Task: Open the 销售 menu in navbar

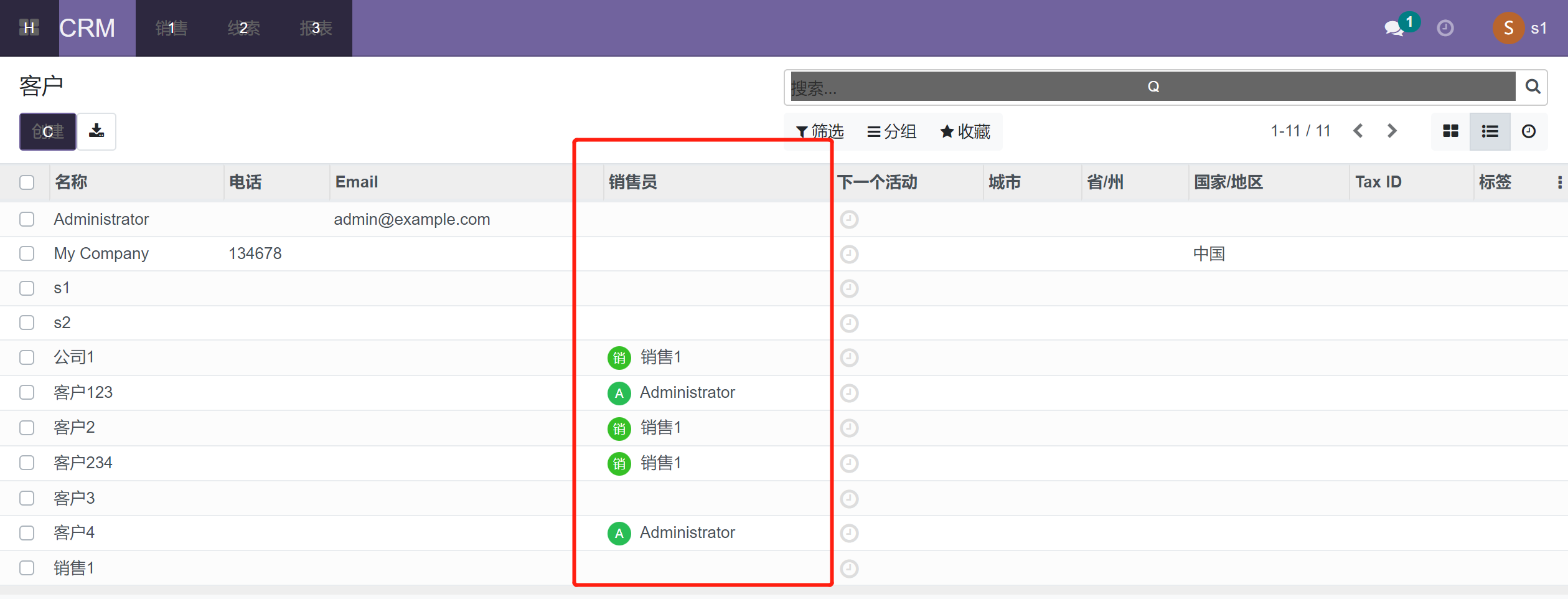Action: (x=171, y=28)
